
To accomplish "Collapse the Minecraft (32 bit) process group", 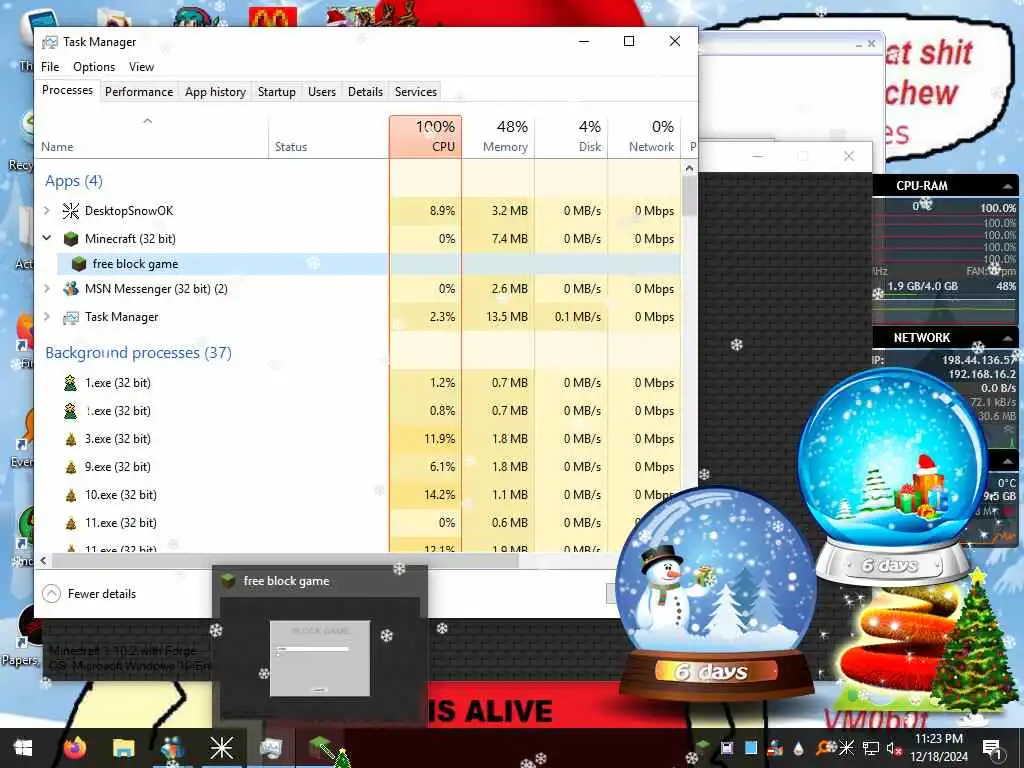I will pos(46,238).
